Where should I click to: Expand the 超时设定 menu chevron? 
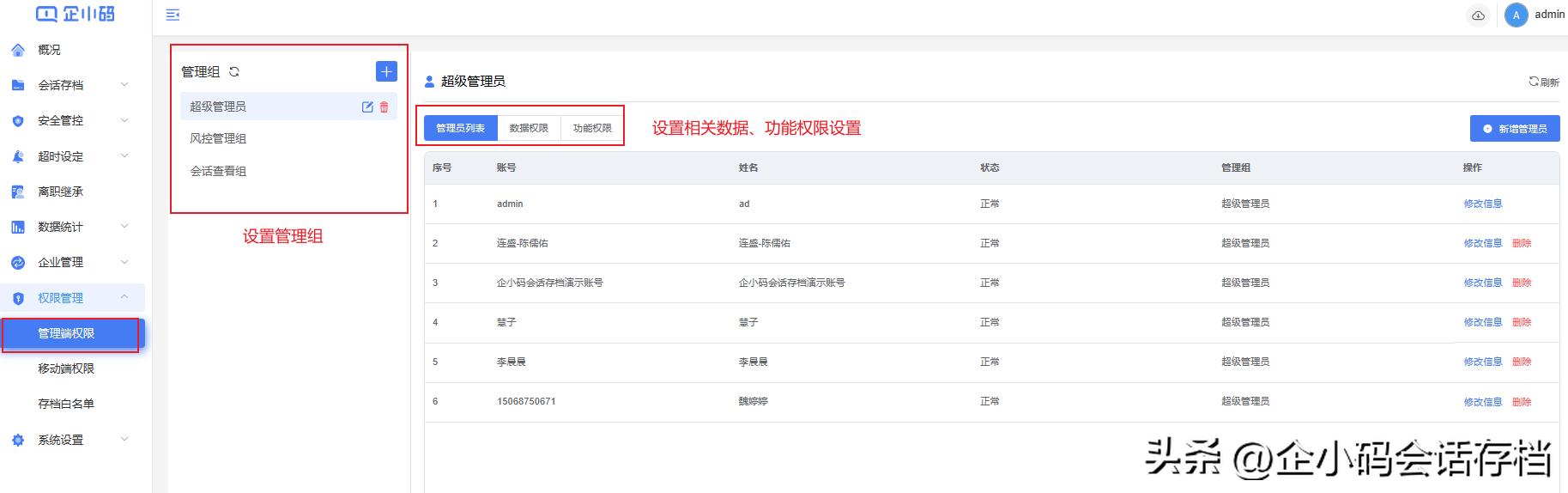coord(124,156)
